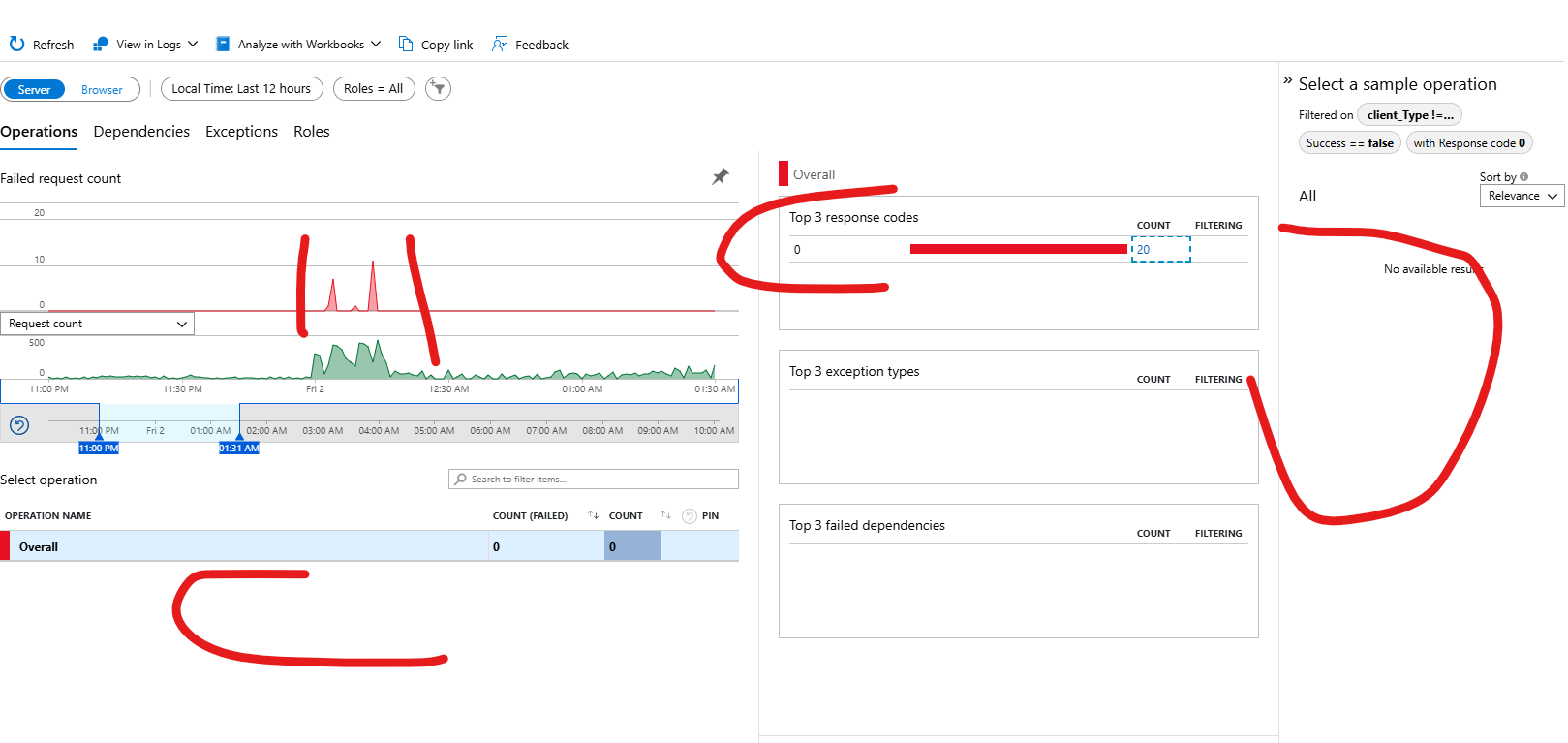Click the Top 3 exception types heading
1568x743 pixels.
pyautogui.click(x=854, y=371)
